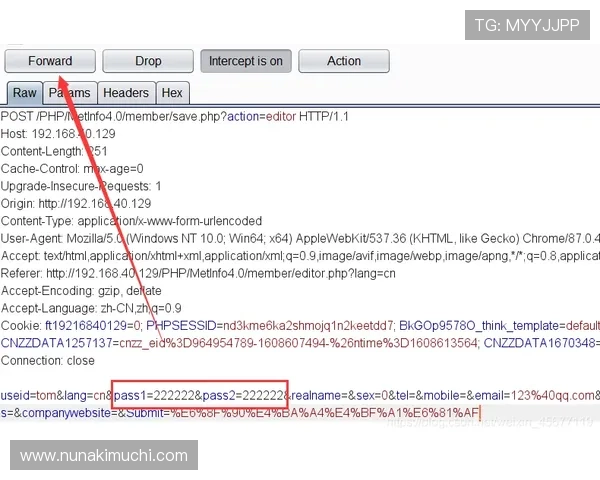Click the pass1=222222 parameter

[154, 395]
